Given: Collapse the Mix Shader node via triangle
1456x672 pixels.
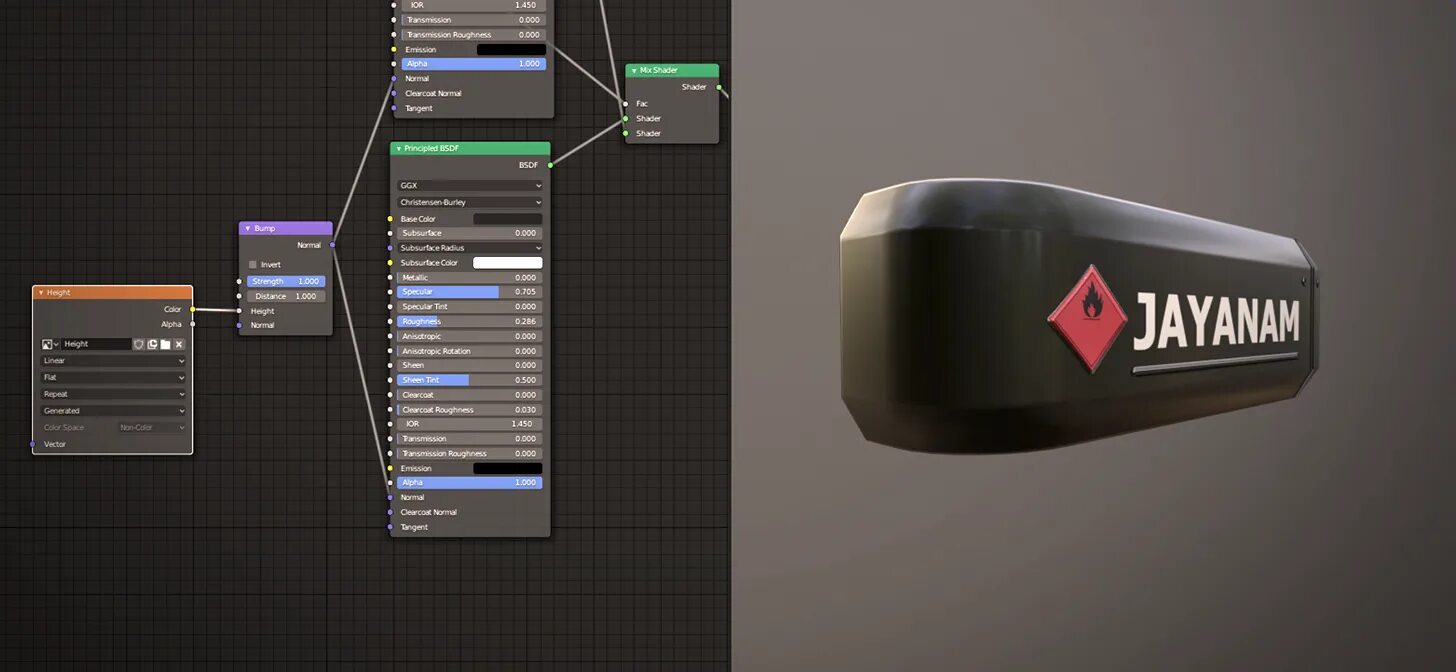Looking at the screenshot, I should click(633, 71).
